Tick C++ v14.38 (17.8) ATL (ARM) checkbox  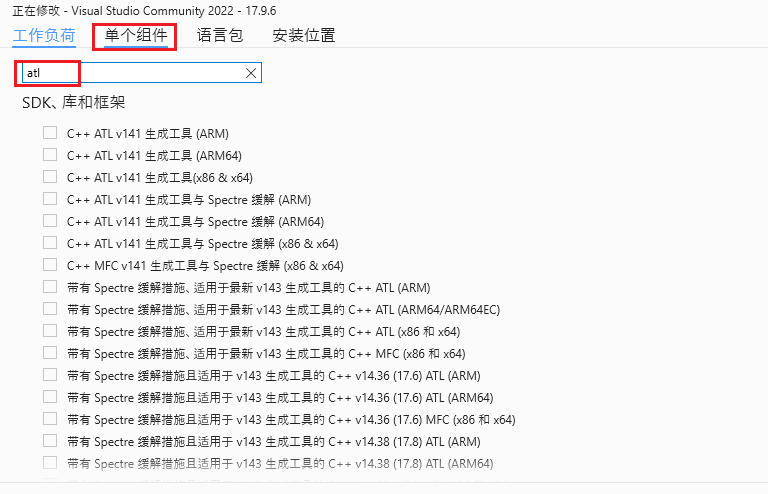tap(50, 441)
